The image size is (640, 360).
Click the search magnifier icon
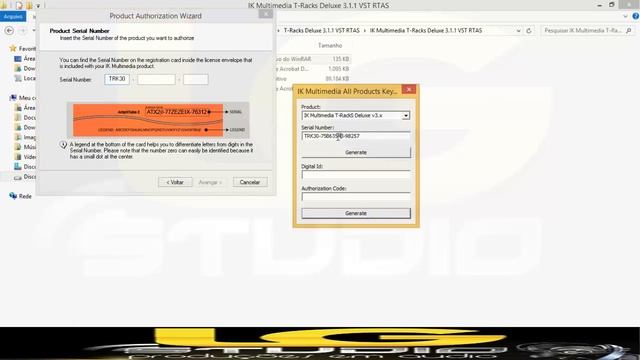coord(629,31)
